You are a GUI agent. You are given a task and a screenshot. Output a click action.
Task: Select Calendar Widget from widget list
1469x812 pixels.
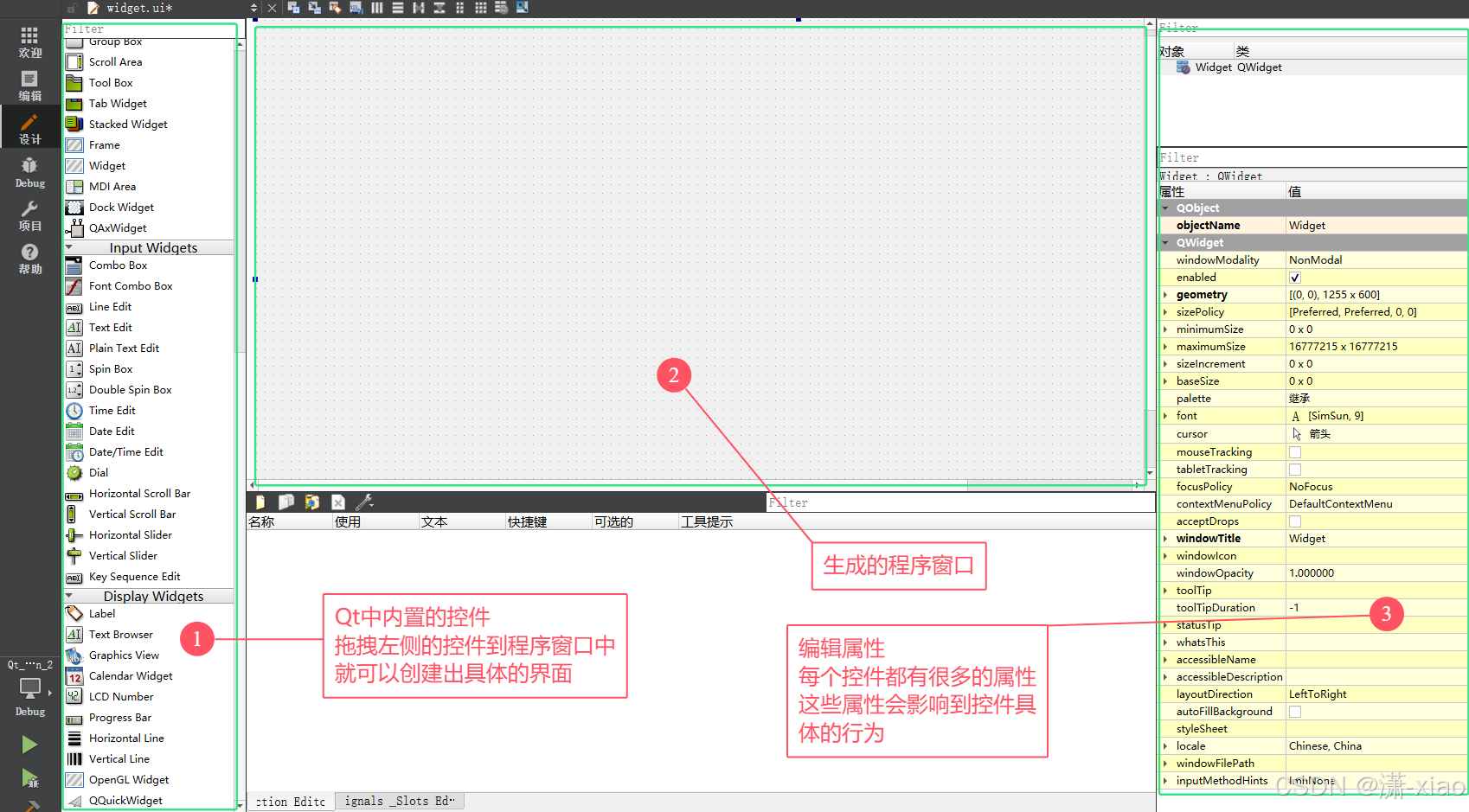tap(130, 676)
